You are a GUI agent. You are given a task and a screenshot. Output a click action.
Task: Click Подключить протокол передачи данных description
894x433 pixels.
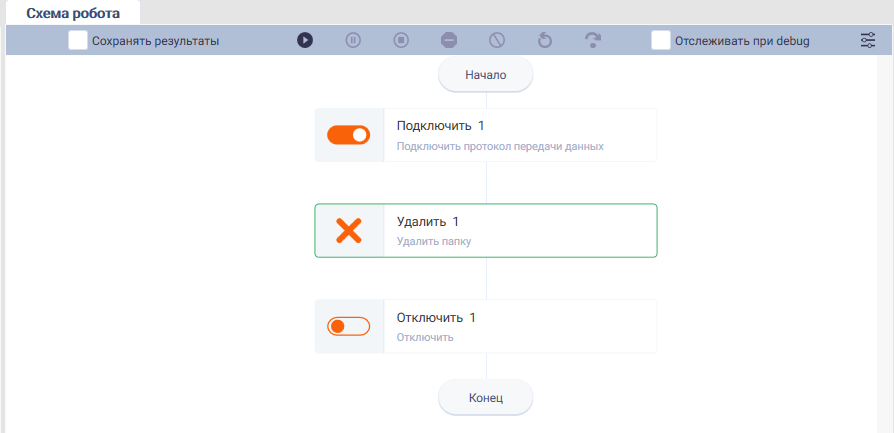click(500, 146)
